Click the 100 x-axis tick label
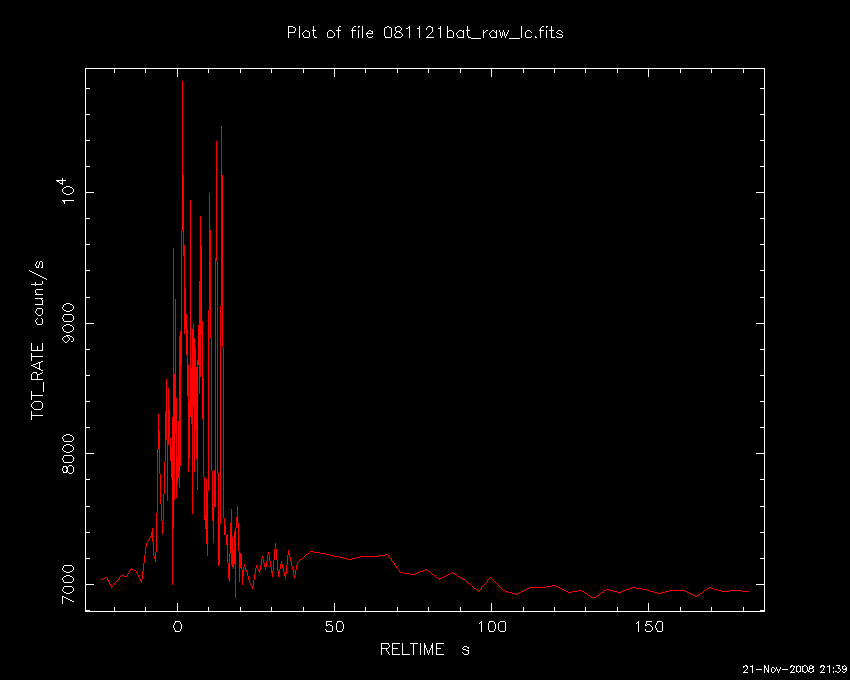Viewport: 850px width, 680px height. 491,627
